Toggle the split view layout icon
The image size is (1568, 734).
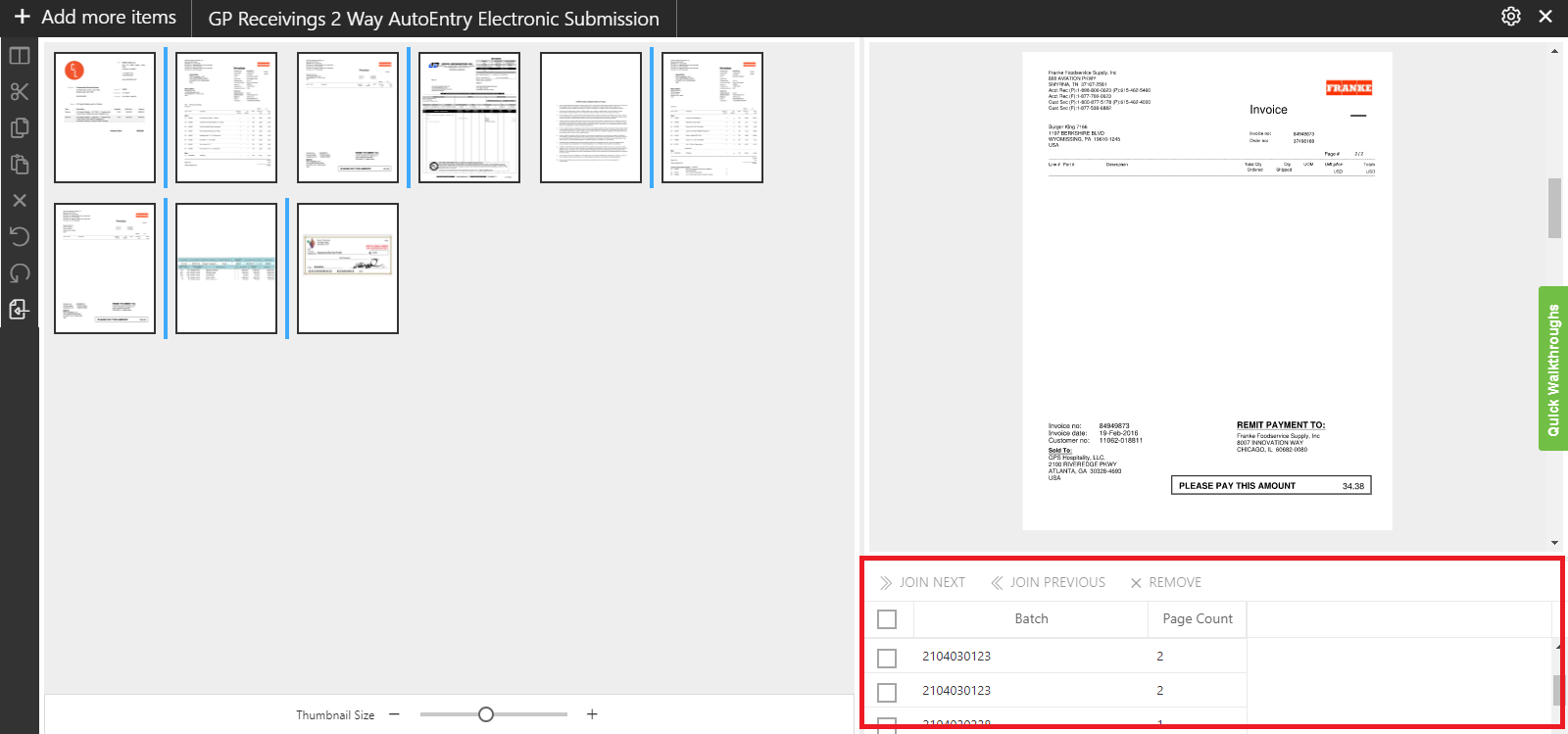(20, 56)
